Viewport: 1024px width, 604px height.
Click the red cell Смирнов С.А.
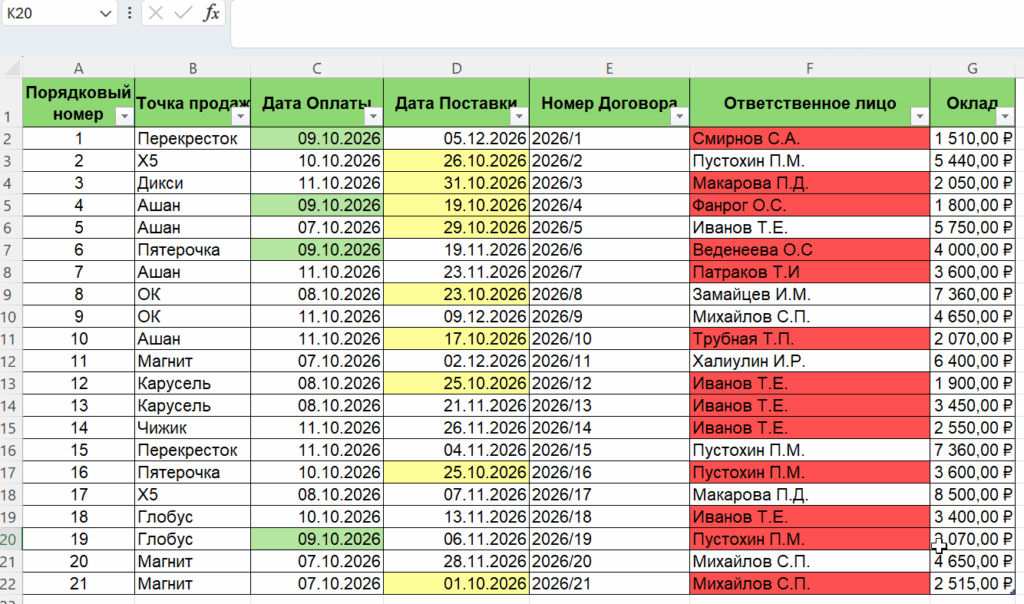(x=809, y=138)
